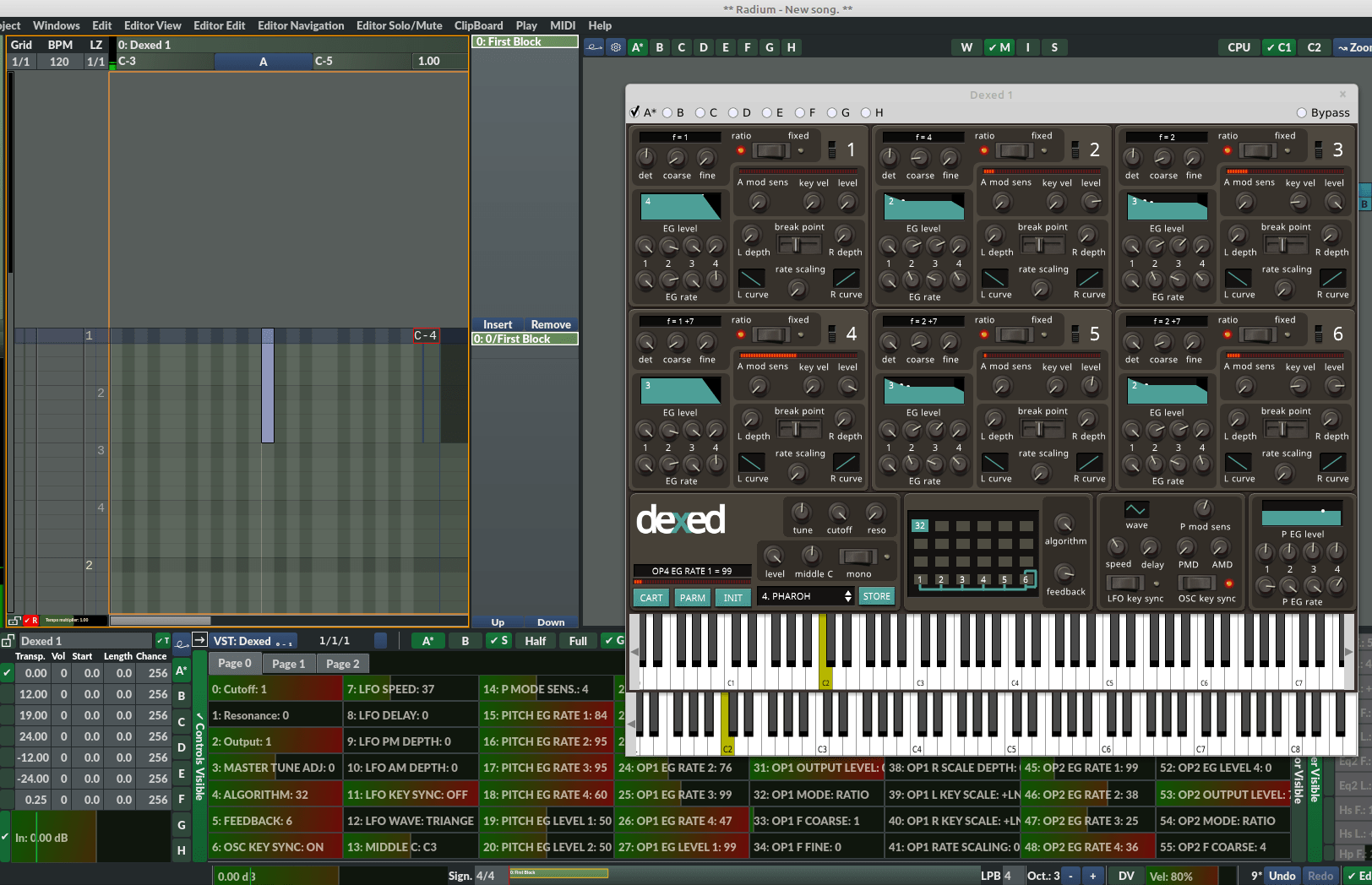This screenshot has height=885, width=1372.
Task: Click operator 1 L curve icon
Action: click(x=751, y=278)
